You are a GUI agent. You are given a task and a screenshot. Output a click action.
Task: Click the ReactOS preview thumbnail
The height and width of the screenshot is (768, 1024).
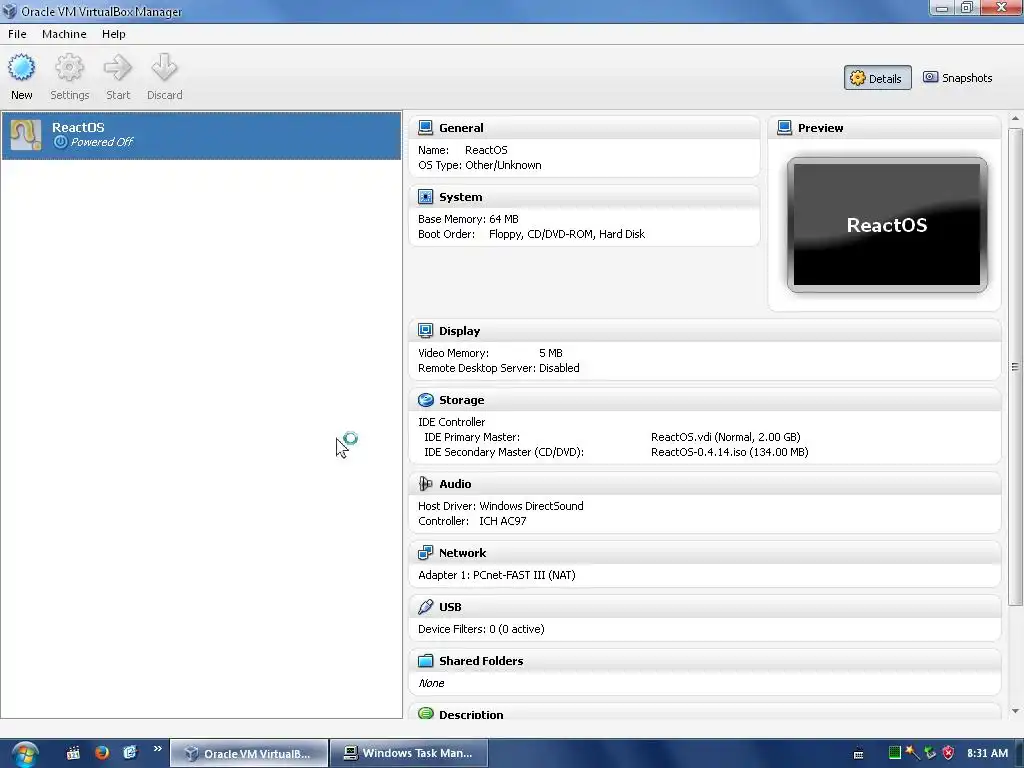coord(887,225)
